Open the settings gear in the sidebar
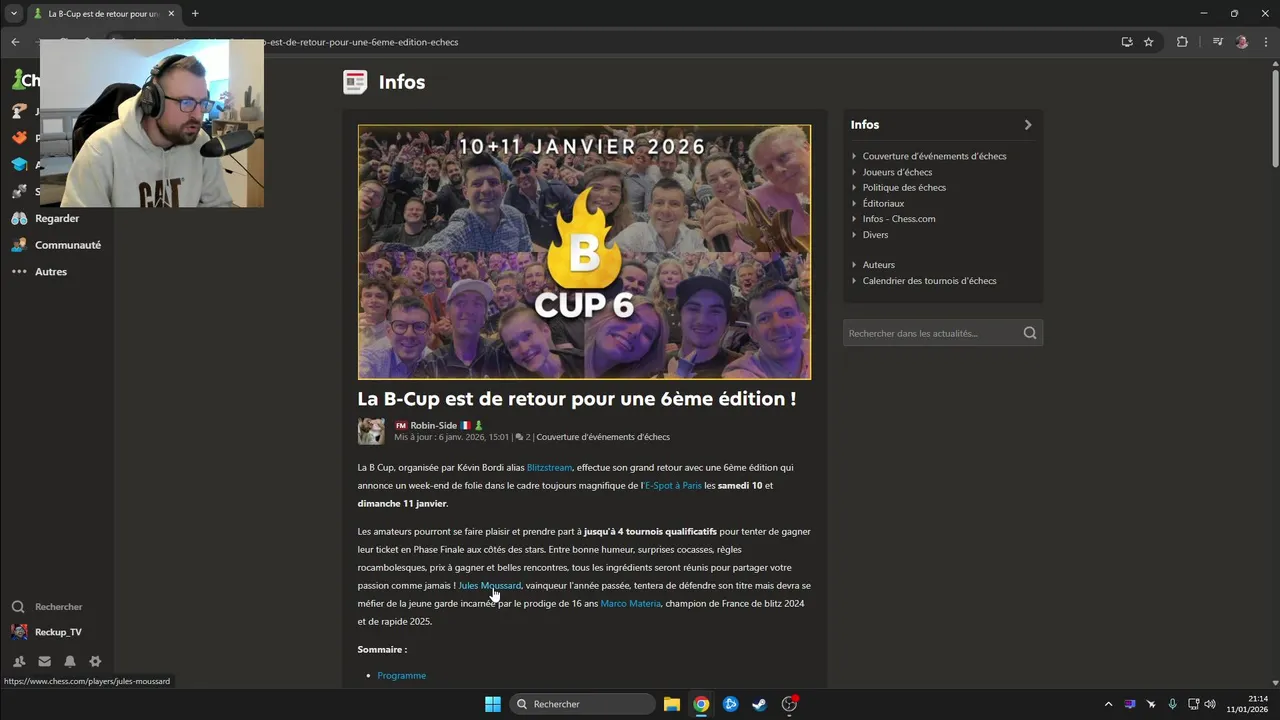The image size is (1280, 720). click(x=95, y=661)
